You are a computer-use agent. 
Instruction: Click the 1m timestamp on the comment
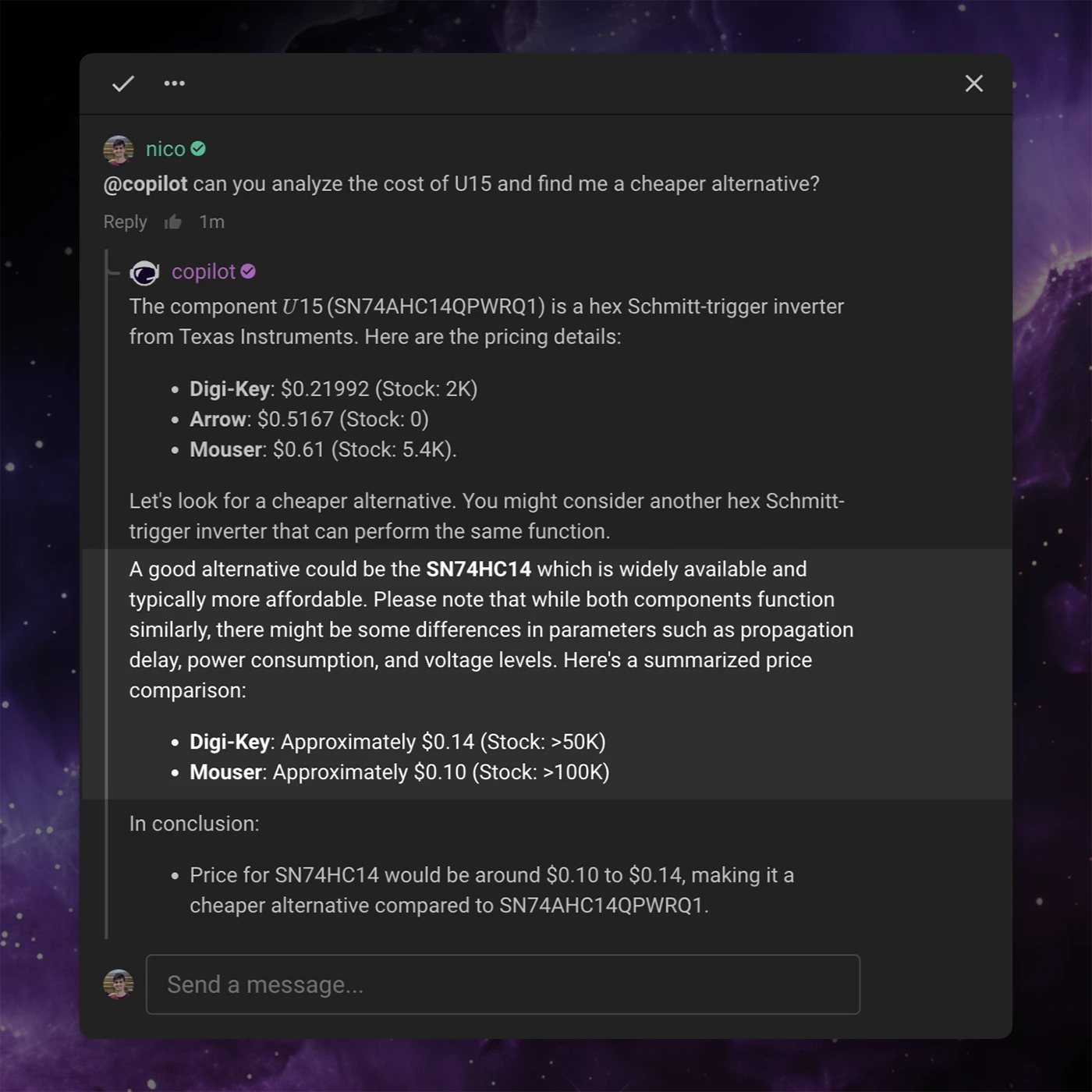coord(211,222)
